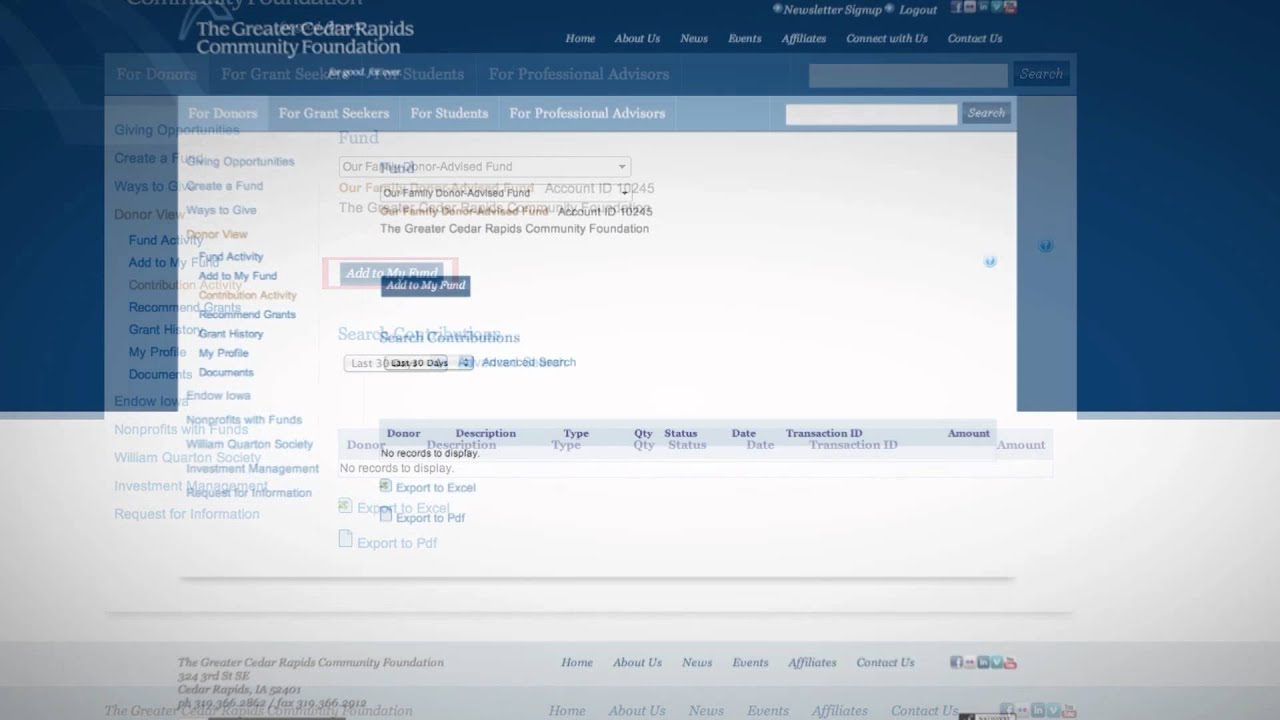Click LinkedIn icon in the upper footer row
This screenshot has width=1280, height=720.
(x=984, y=662)
